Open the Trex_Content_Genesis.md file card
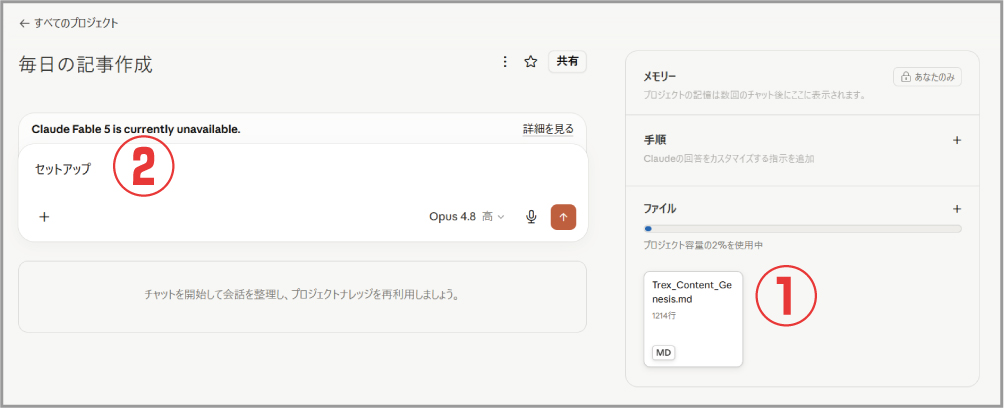 click(693, 319)
